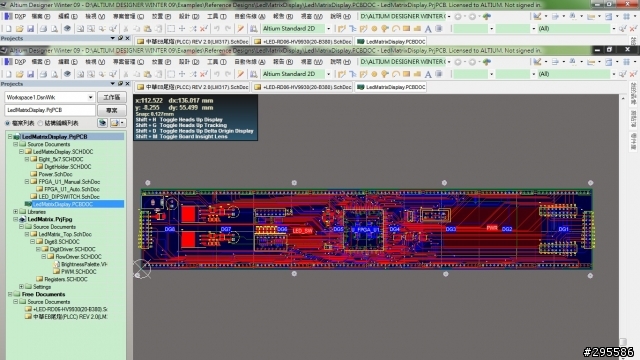Collapse Free Documents tree node
640x360 pixels.
(x=10, y=294)
